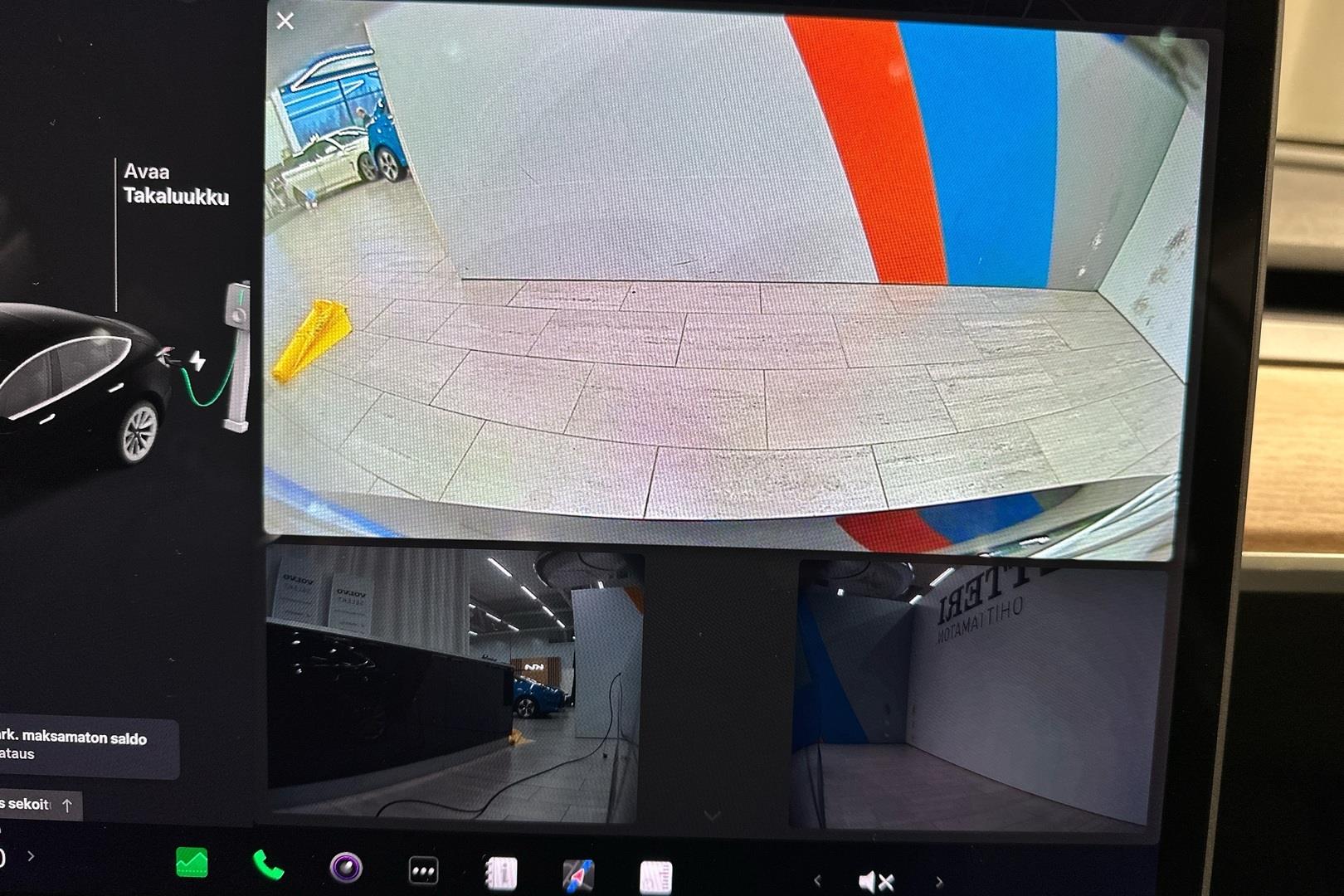Open the owner's manual notebook icon
Viewport: 1344px width, 896px height.
tap(501, 874)
